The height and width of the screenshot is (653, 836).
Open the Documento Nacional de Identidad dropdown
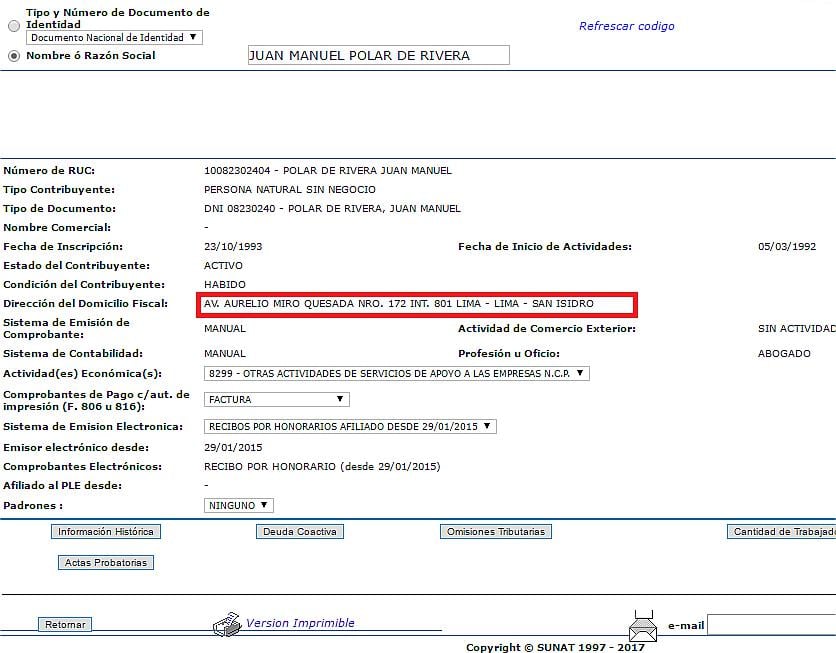(x=114, y=37)
